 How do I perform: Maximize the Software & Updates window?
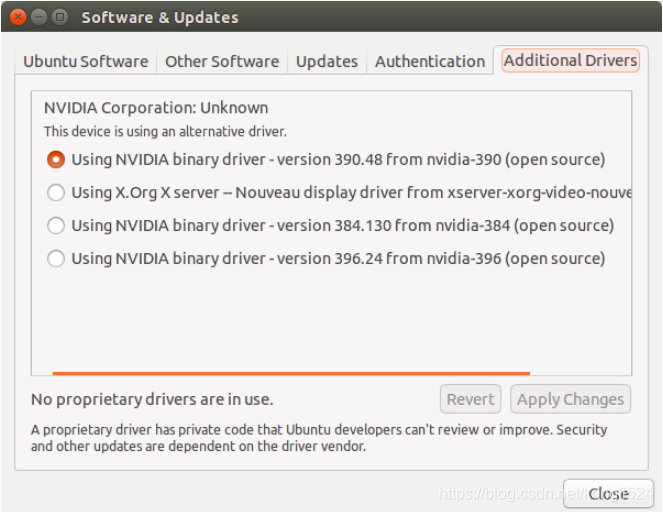pos(60,17)
